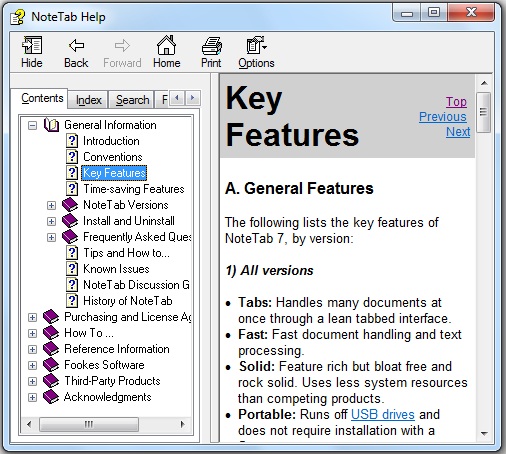Click the book icon beside How To
Image resolution: width=506 pixels, height=454 pixels.
(x=51, y=333)
